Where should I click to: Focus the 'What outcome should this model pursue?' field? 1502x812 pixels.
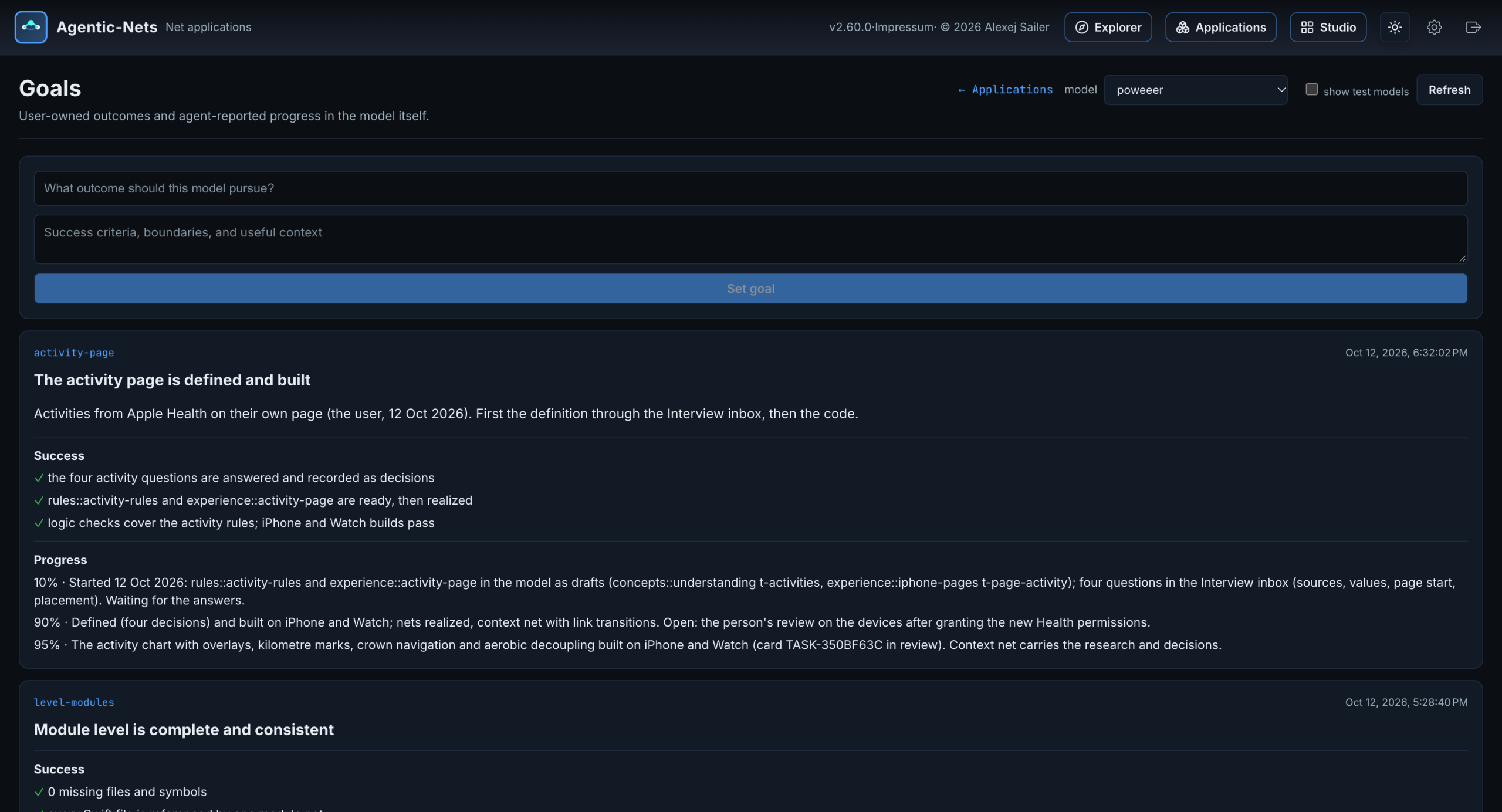pyautogui.click(x=750, y=188)
